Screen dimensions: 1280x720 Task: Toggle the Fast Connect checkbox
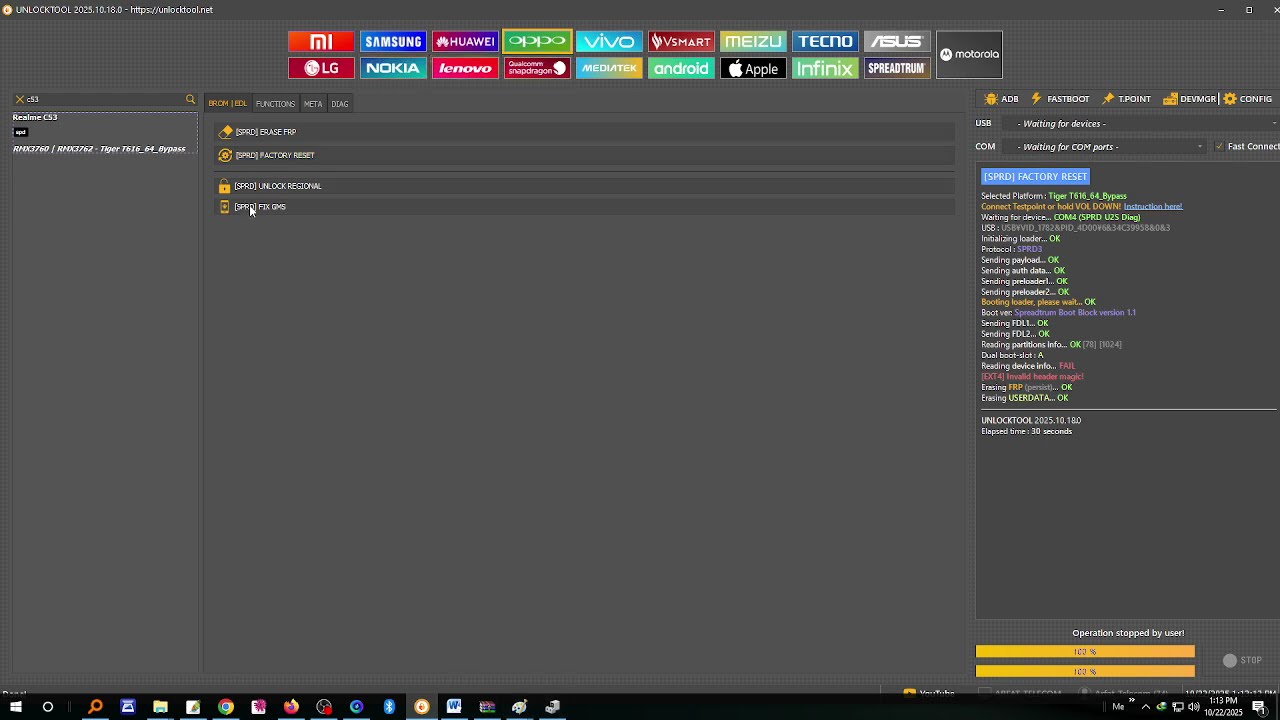point(1219,147)
